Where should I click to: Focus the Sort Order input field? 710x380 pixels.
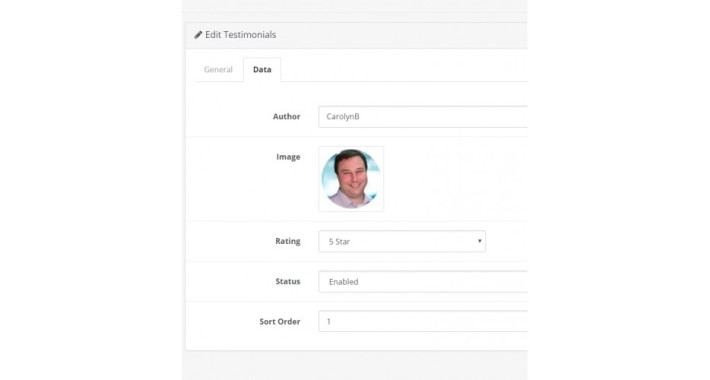point(422,321)
